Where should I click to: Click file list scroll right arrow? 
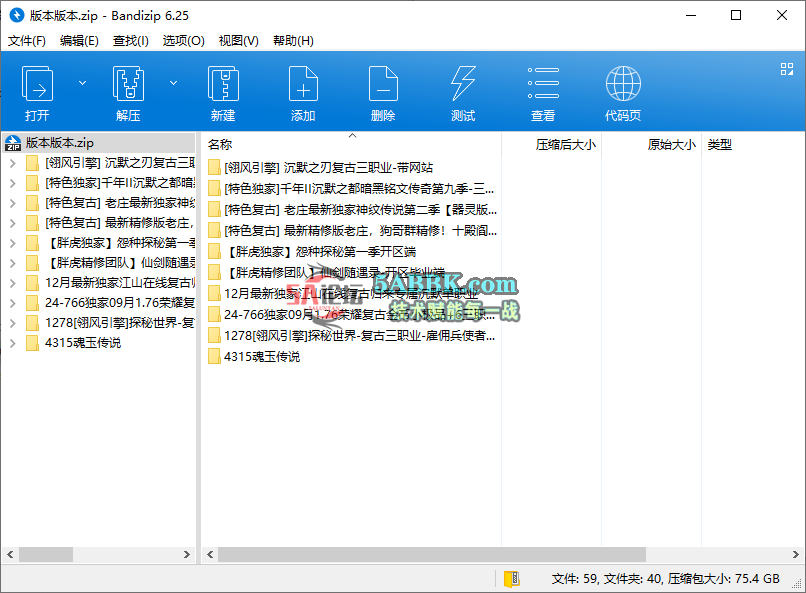click(795, 554)
